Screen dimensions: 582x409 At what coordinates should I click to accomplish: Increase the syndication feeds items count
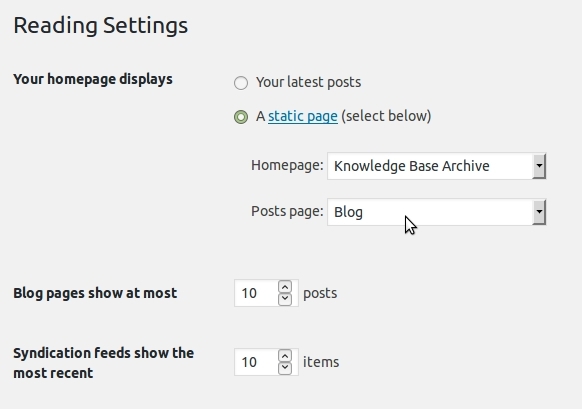click(x=285, y=356)
